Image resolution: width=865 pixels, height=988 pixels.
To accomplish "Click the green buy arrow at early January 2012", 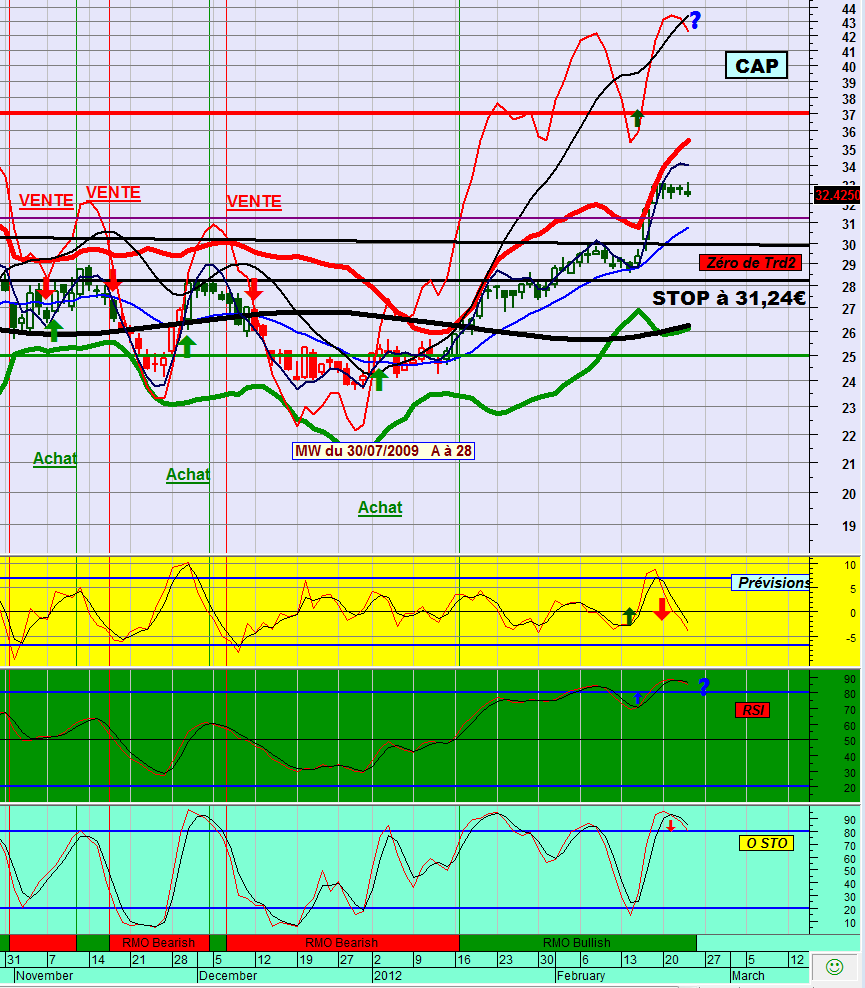I will [x=379, y=380].
